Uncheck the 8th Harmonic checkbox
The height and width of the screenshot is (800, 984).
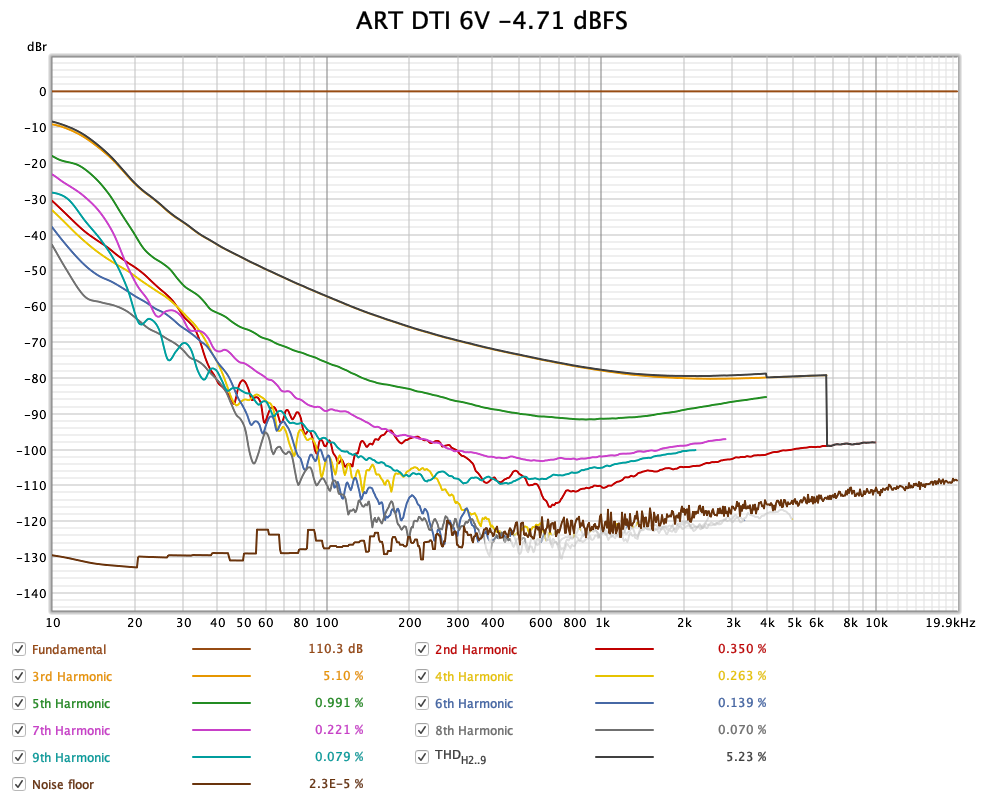click(x=422, y=730)
